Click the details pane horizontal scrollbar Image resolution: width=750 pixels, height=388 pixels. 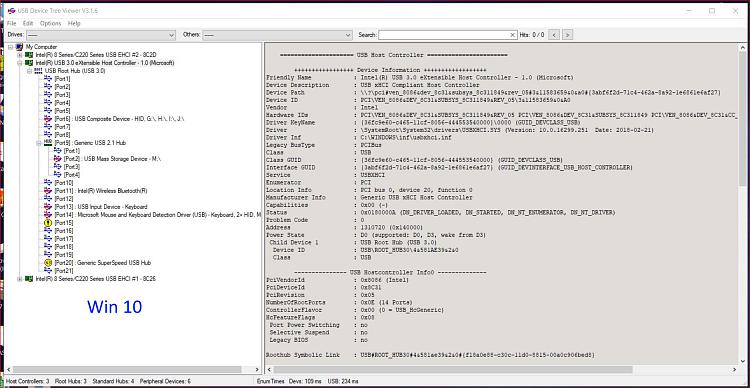tap(453, 370)
